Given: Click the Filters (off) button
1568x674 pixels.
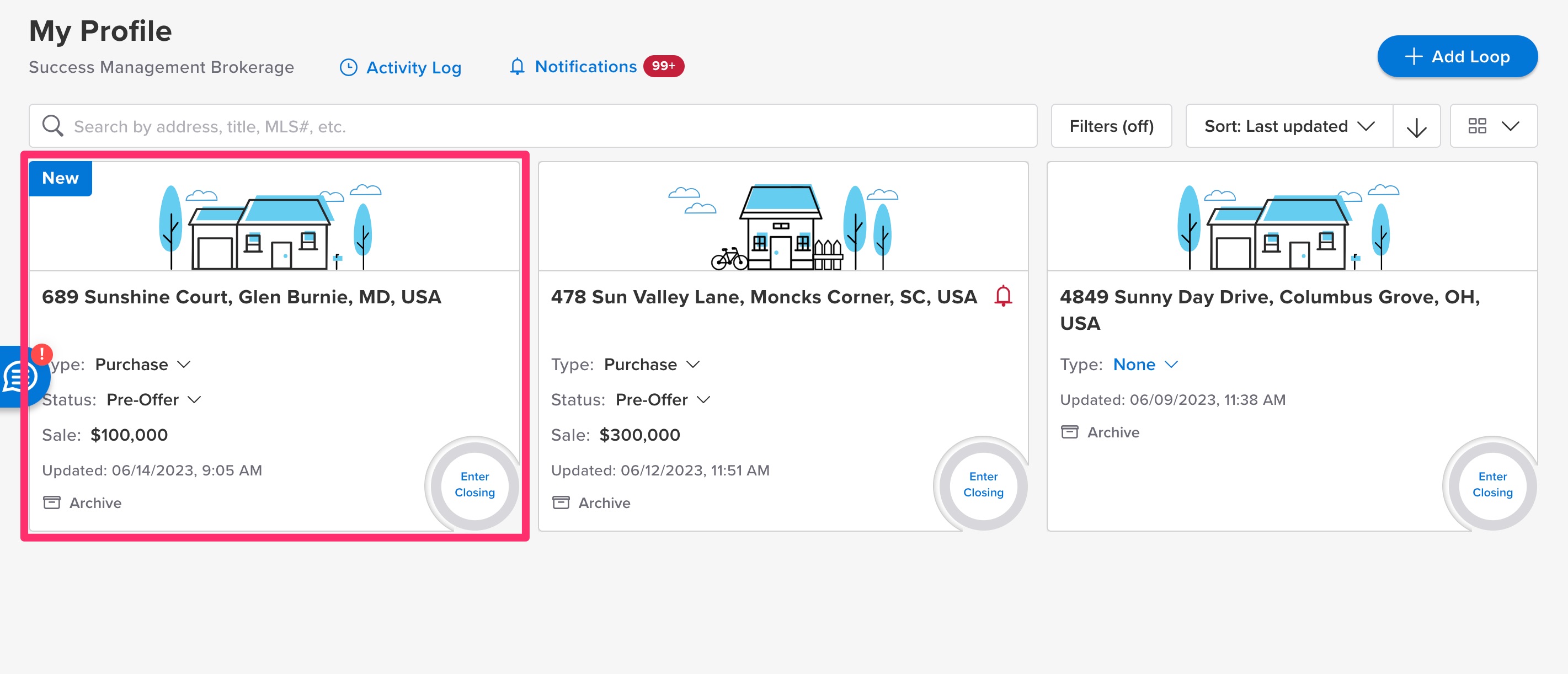Looking at the screenshot, I should pos(1112,126).
